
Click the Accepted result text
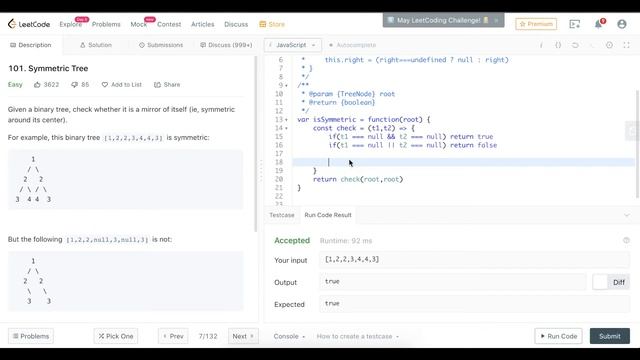(292, 240)
